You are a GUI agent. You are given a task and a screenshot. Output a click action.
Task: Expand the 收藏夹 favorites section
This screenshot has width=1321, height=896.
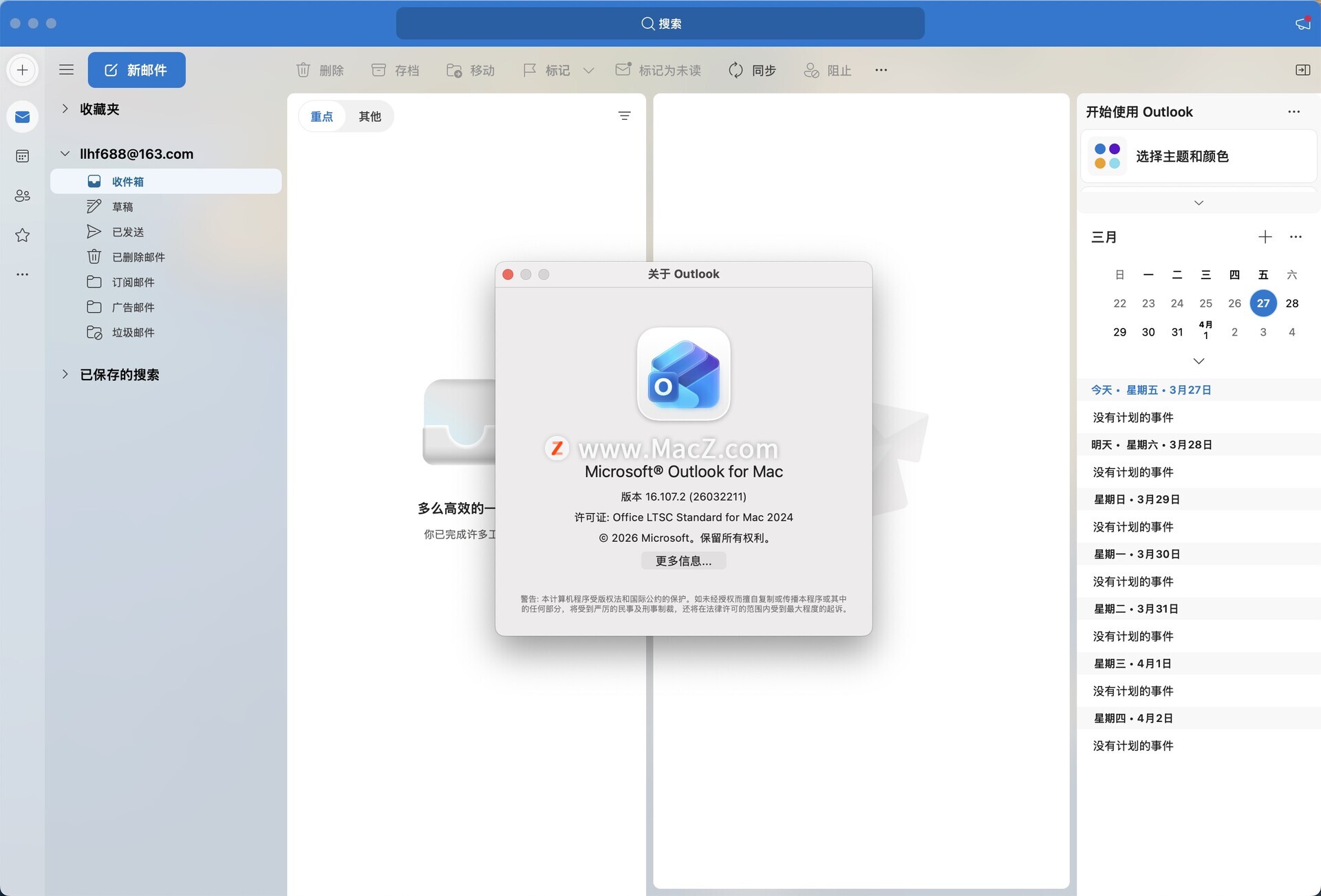point(65,109)
